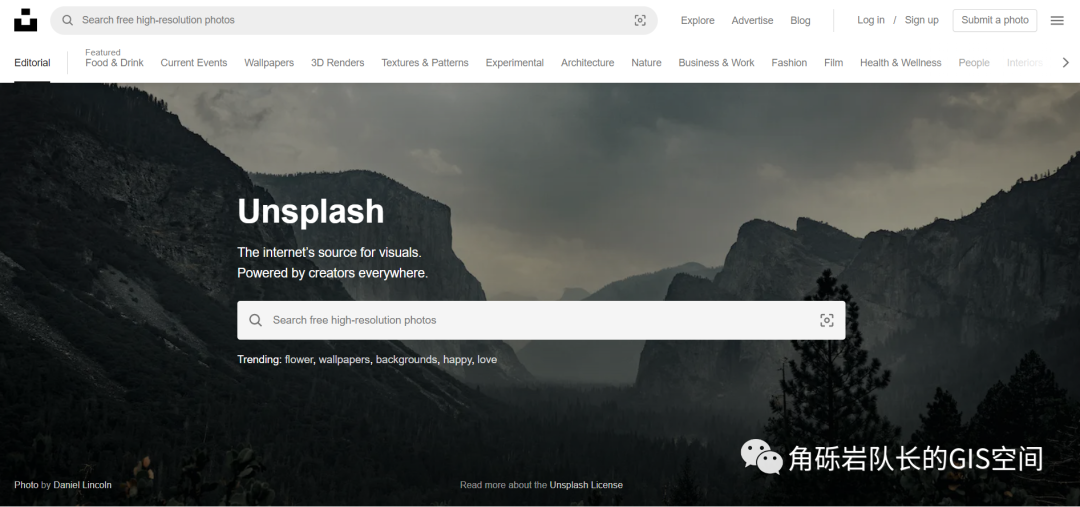Click Log in
Screen dimensions: 1080x507
pos(871,20)
